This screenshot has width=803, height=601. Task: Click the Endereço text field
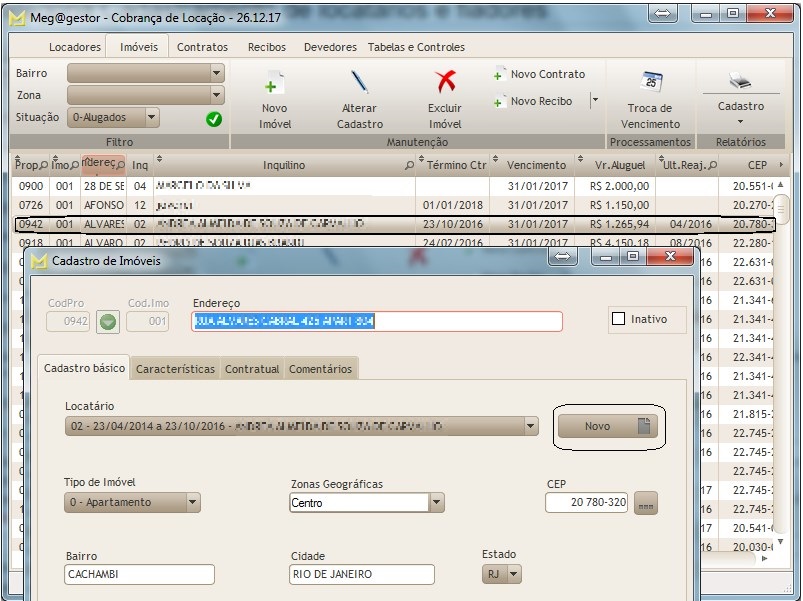(377, 322)
